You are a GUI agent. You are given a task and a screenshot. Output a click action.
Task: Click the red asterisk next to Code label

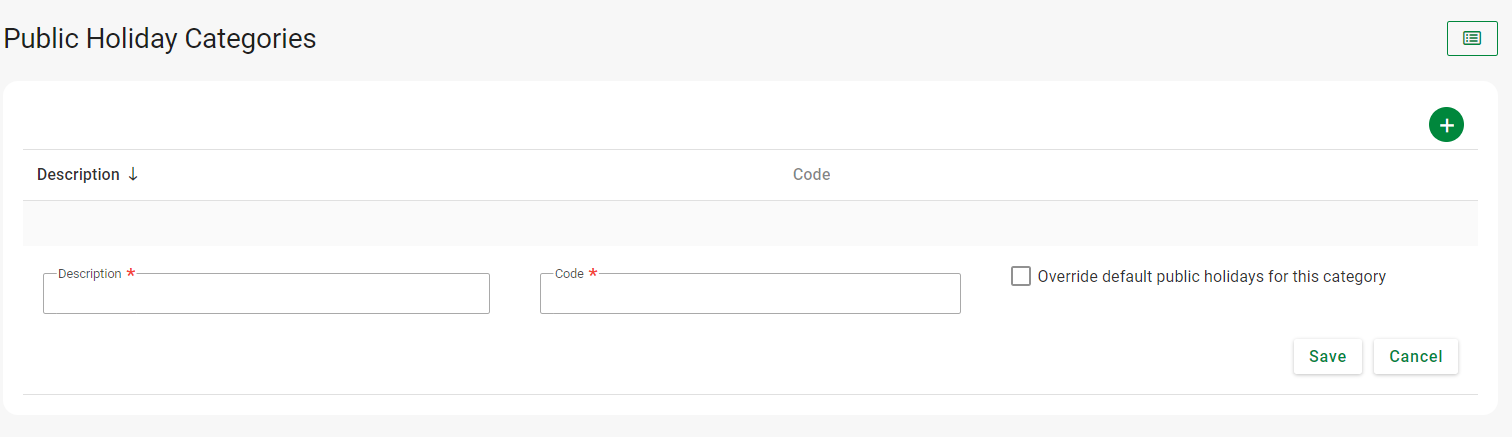pos(593,273)
